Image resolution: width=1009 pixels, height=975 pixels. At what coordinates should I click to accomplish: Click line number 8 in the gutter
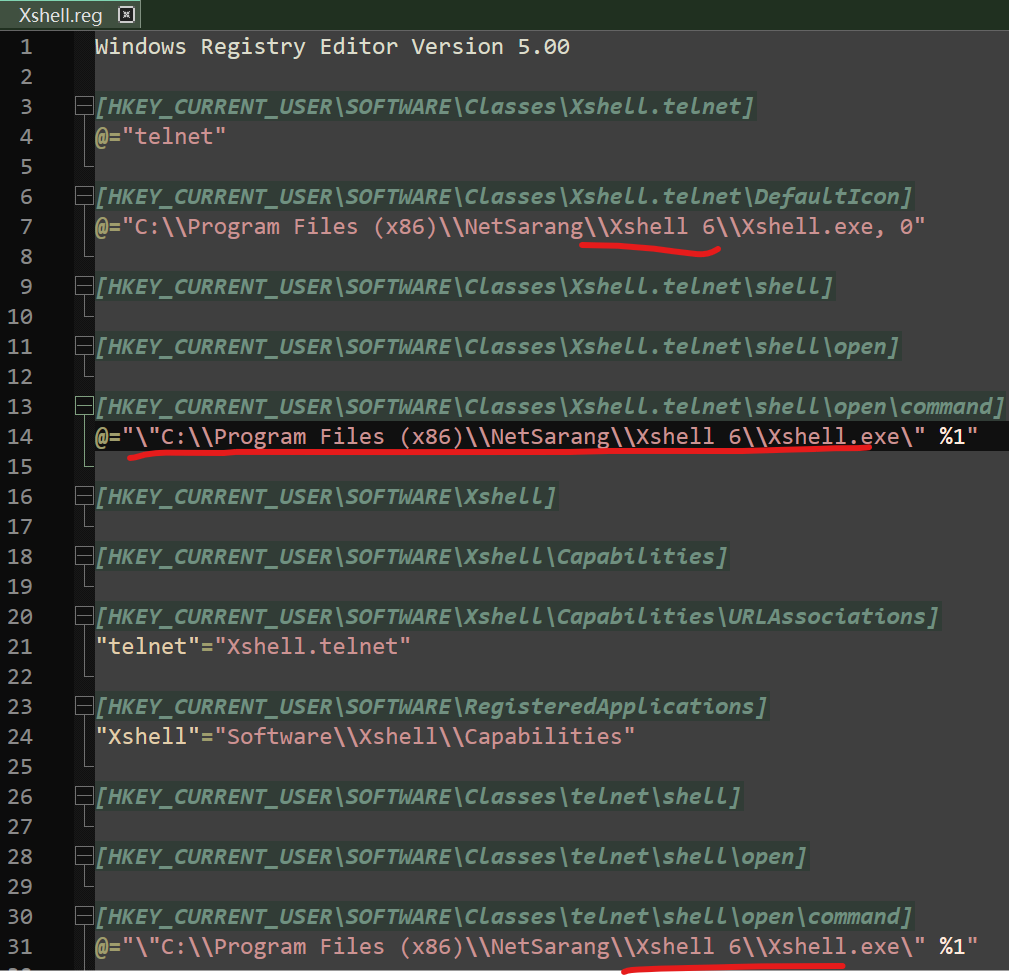tap(26, 256)
